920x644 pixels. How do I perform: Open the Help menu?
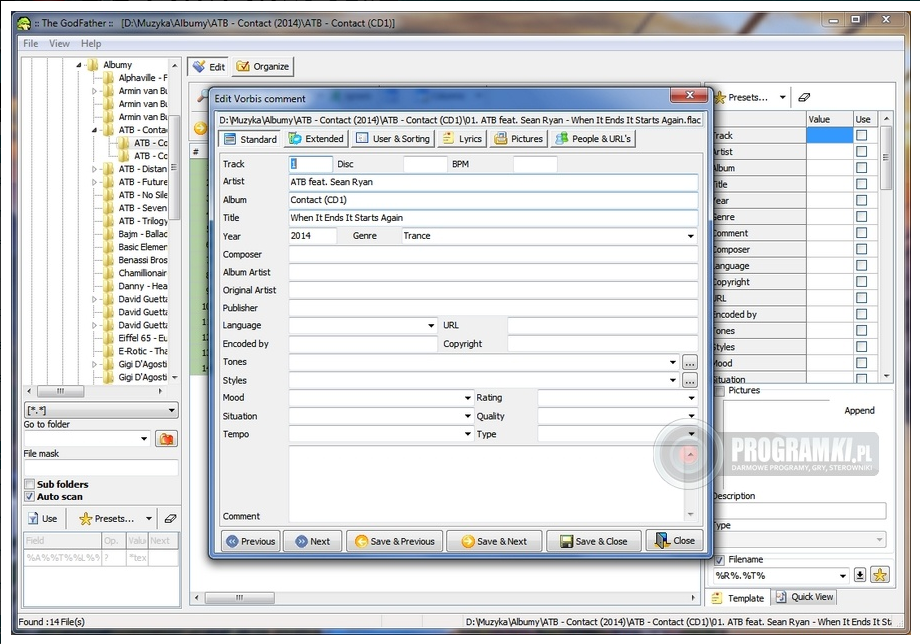tap(91, 43)
